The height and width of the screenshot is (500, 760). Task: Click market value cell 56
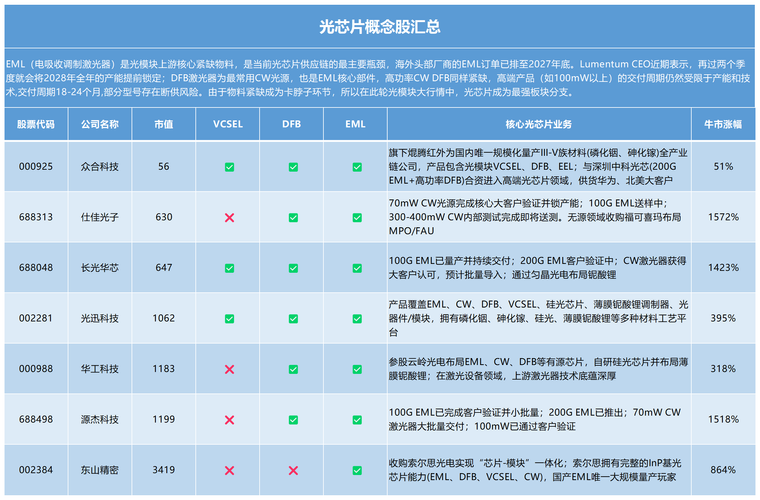point(164,167)
